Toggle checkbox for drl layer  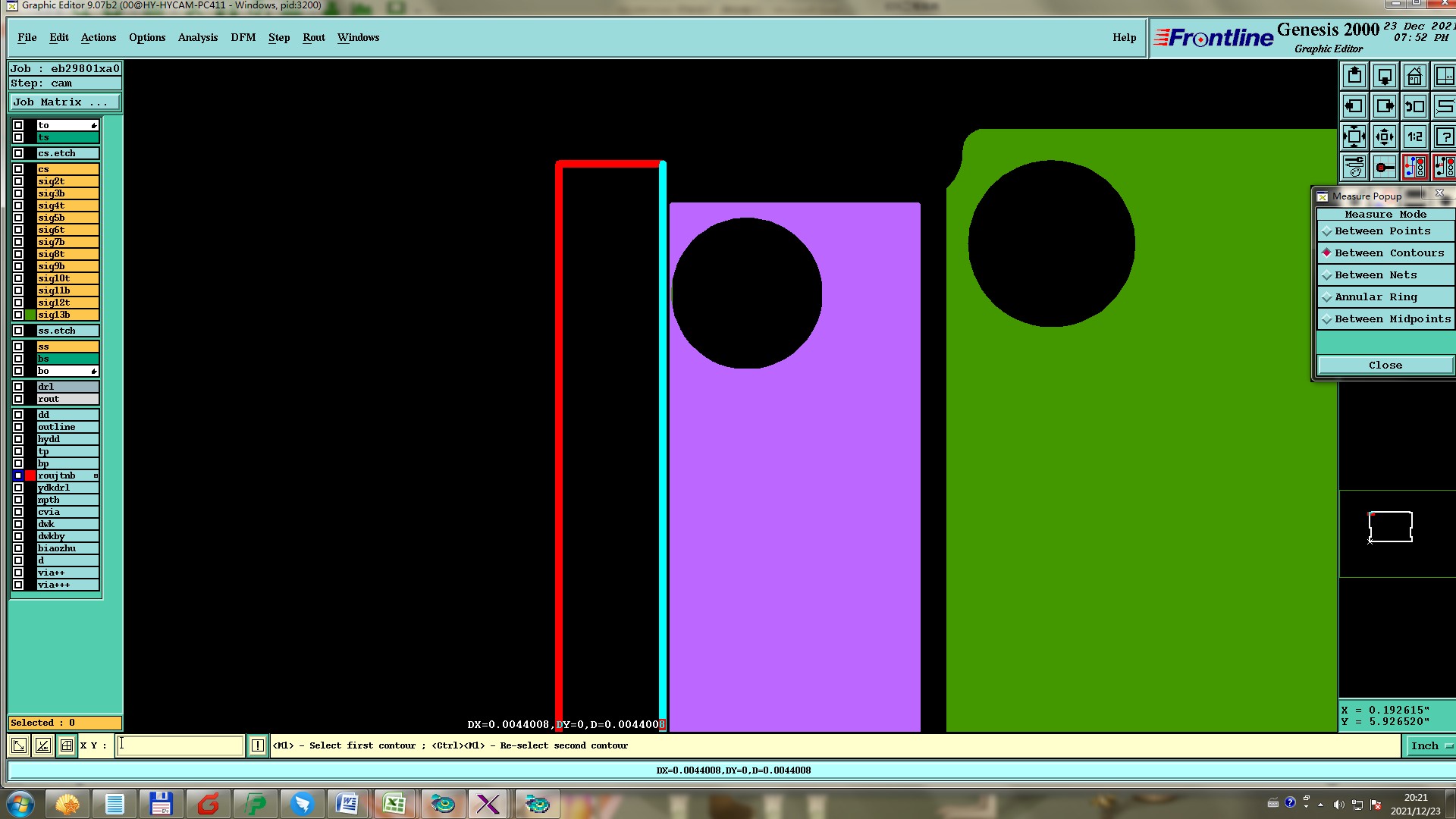click(18, 387)
